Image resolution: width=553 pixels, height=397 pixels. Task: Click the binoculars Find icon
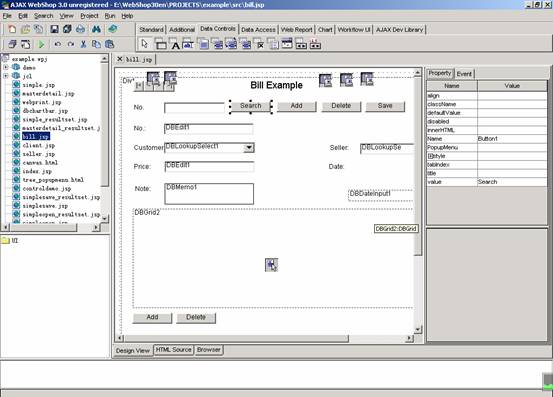[96, 29]
